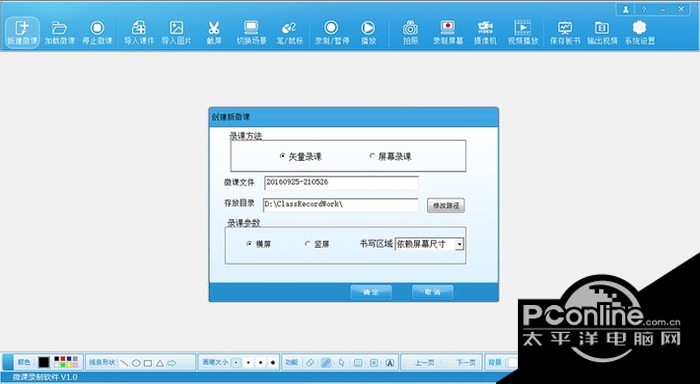Open the help question mark icon
The image size is (700, 384).
pos(644,9)
